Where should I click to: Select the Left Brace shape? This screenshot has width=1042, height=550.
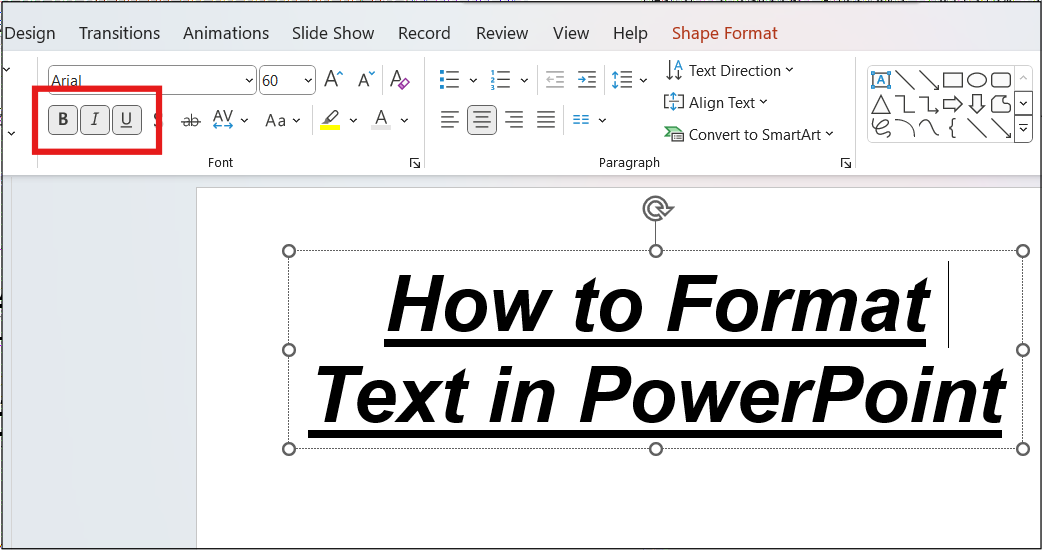952,127
